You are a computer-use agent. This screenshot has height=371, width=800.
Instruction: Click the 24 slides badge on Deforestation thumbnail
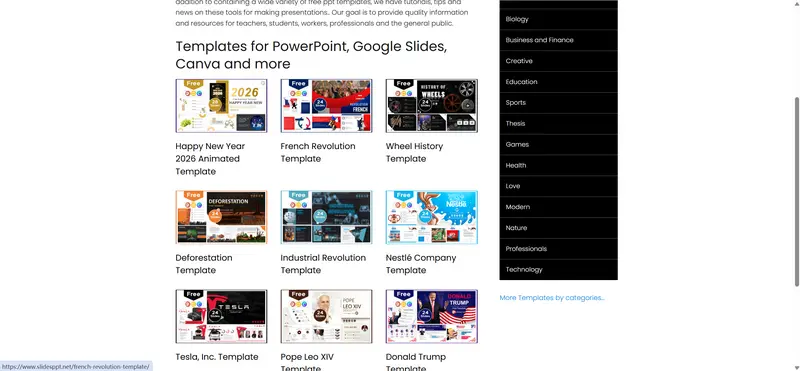pyautogui.click(x=215, y=217)
